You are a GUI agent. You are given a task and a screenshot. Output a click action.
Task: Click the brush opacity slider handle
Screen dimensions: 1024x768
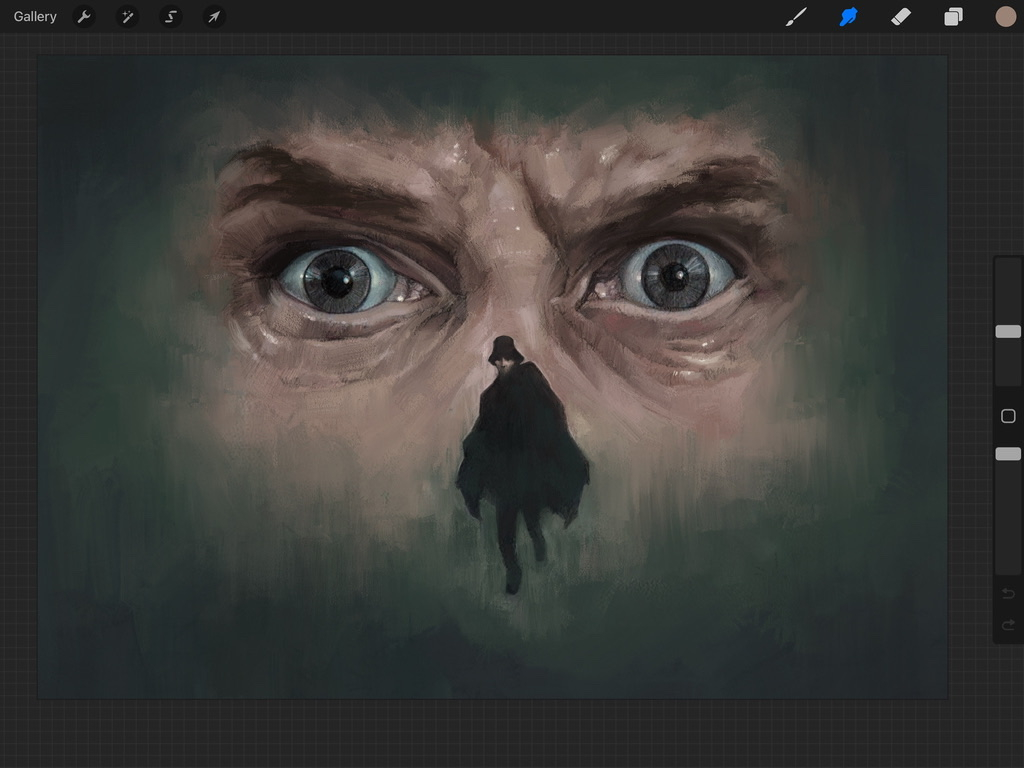point(1008,454)
